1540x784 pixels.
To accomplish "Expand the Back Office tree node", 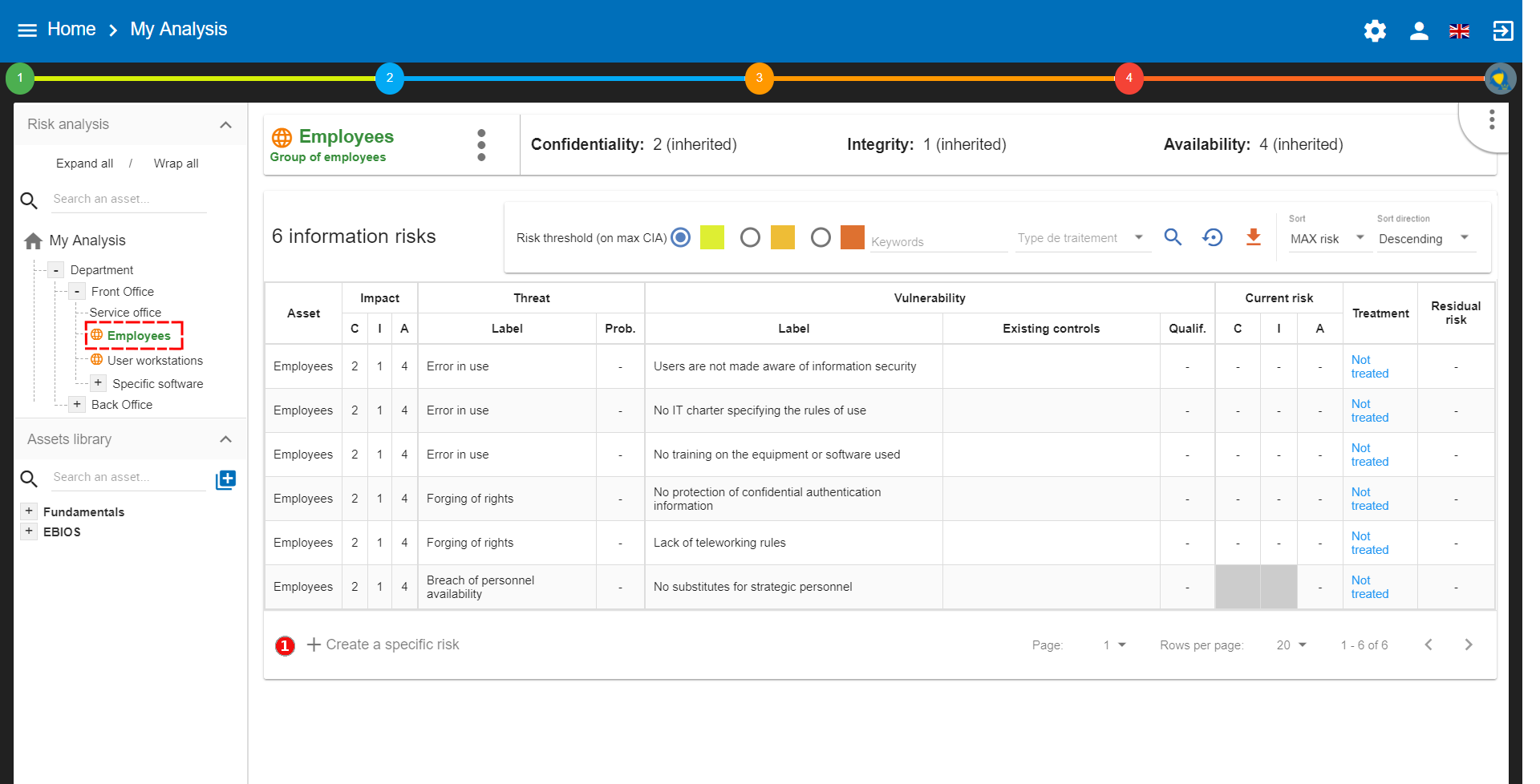I will point(77,404).
